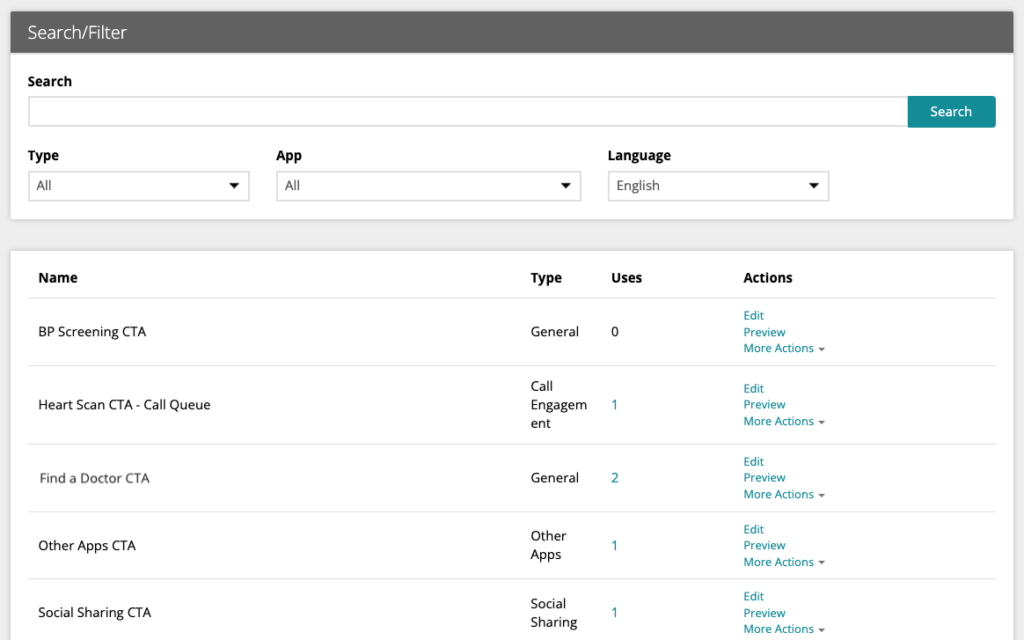Viewport: 1024px width, 640px height.
Task: Open uses count for Other Apps CTA
Action: [615, 546]
